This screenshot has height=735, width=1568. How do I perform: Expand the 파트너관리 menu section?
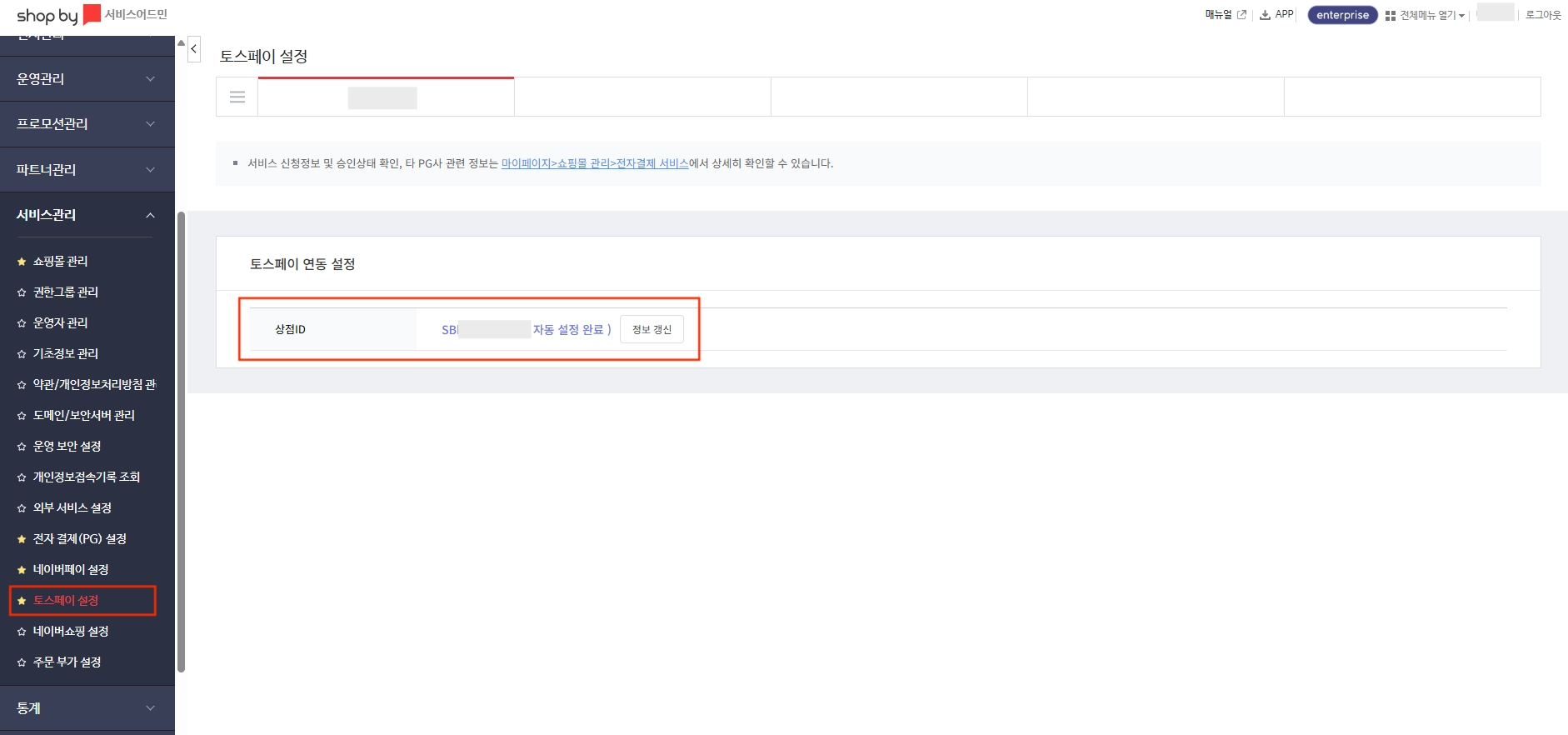tap(87, 170)
